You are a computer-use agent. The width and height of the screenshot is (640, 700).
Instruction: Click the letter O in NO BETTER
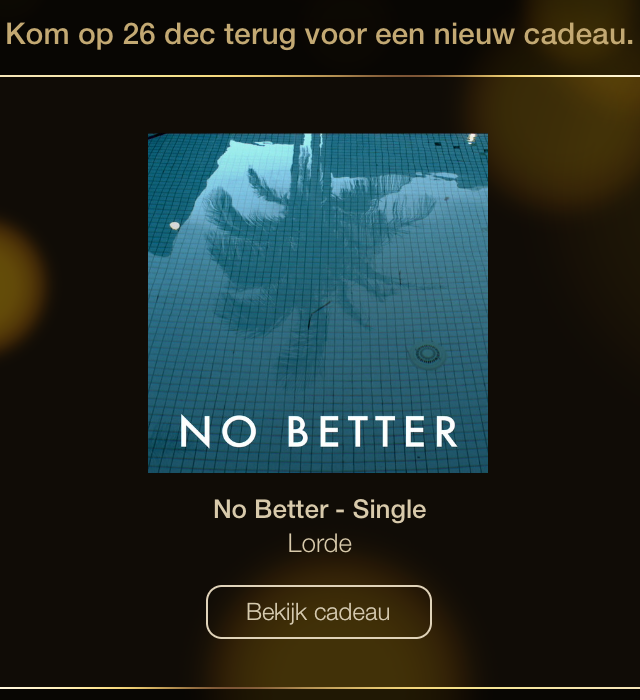[239, 431]
